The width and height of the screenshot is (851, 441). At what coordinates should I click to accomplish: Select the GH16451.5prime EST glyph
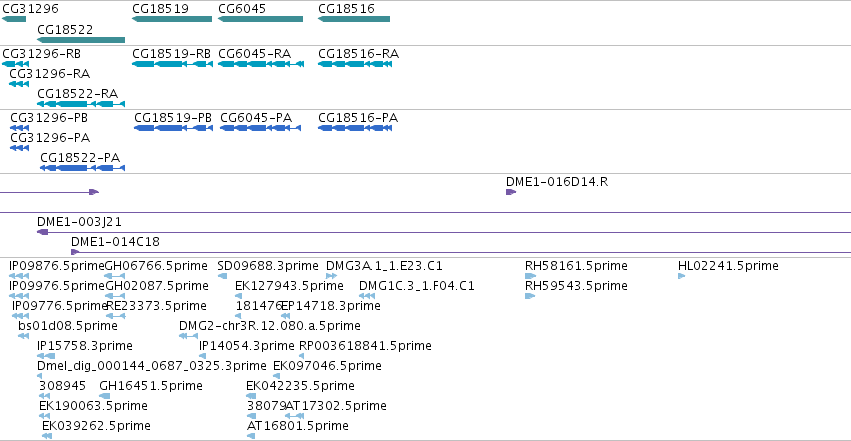click(x=105, y=396)
